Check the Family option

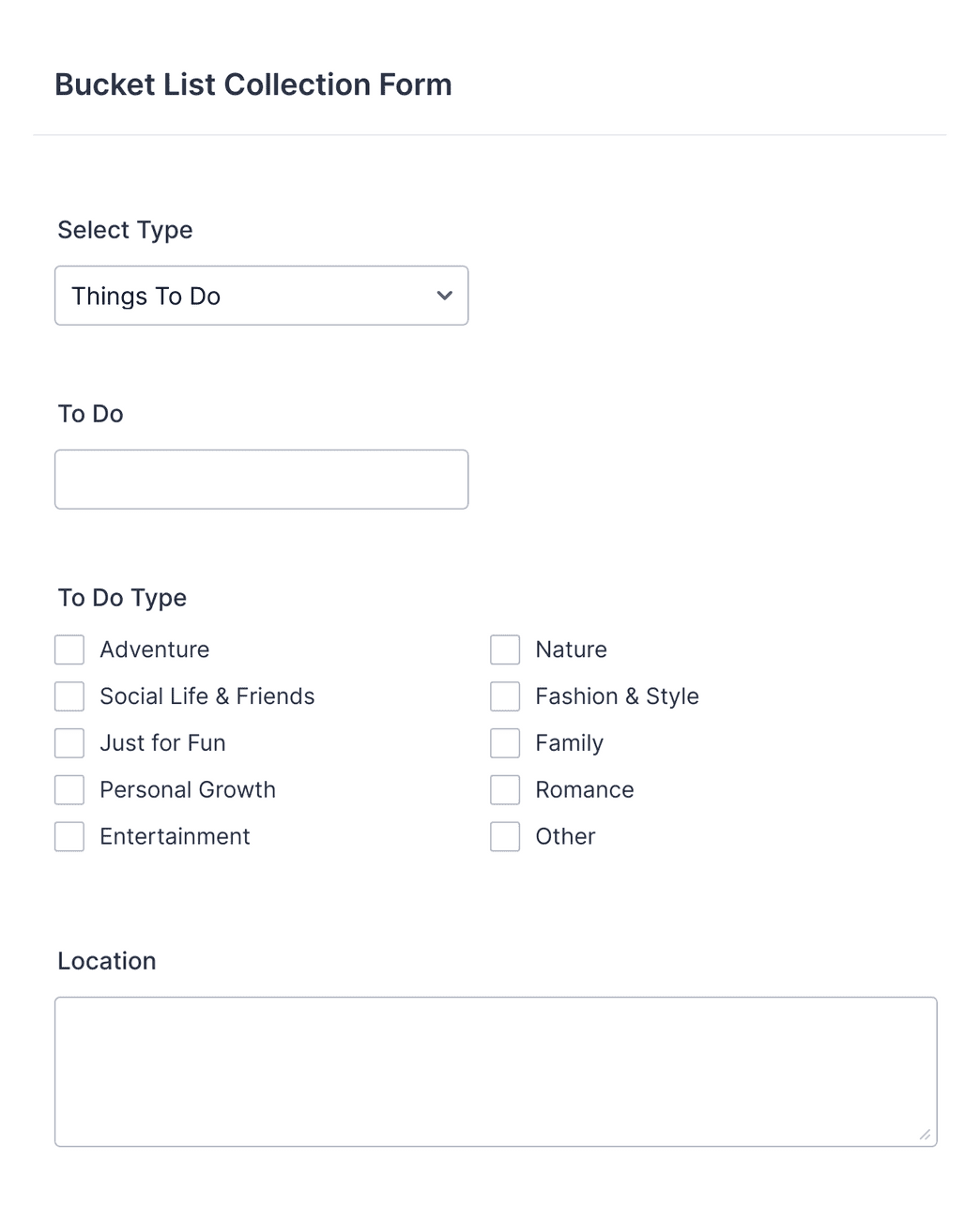point(504,742)
